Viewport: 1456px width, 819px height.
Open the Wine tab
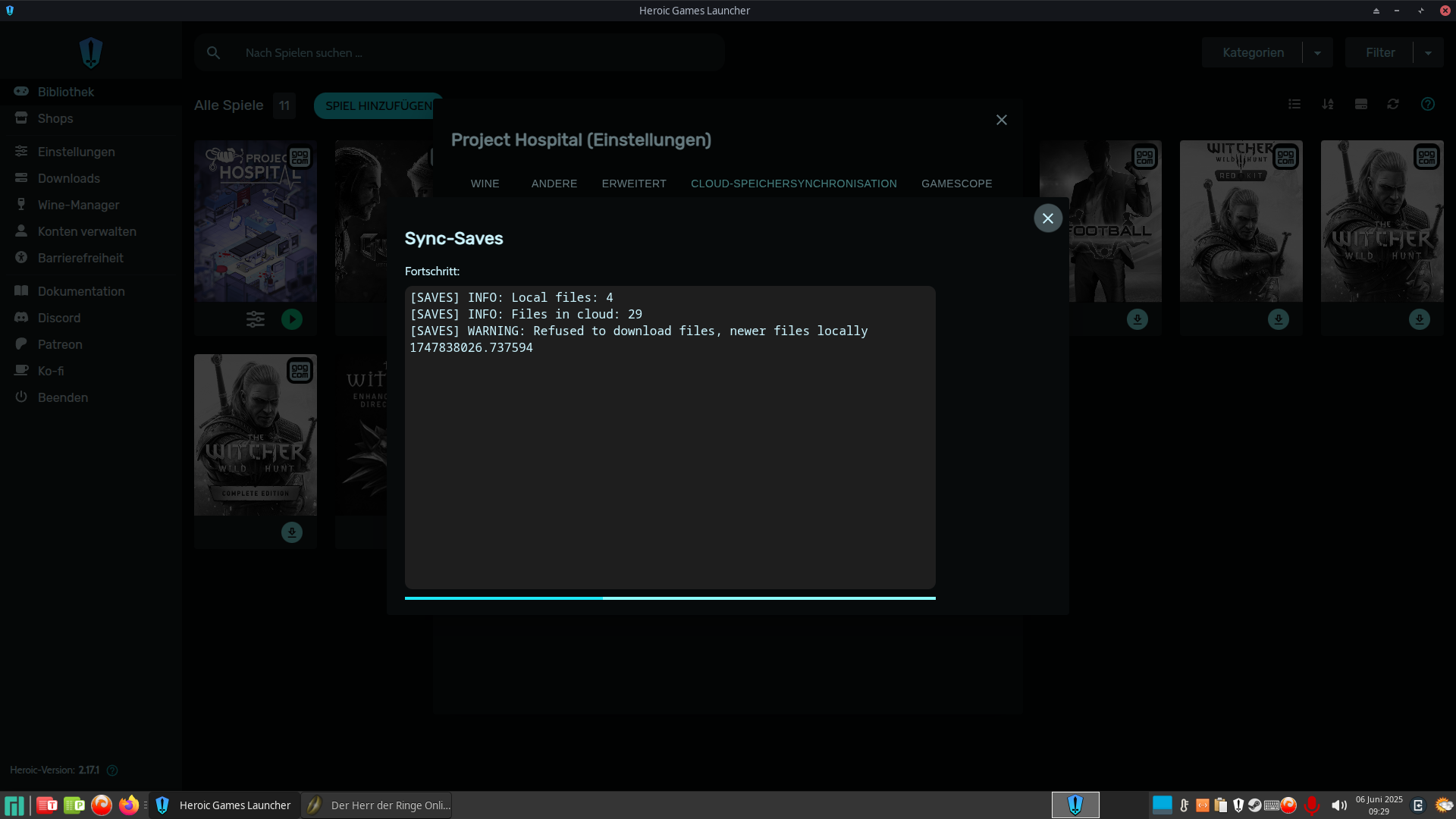click(485, 184)
